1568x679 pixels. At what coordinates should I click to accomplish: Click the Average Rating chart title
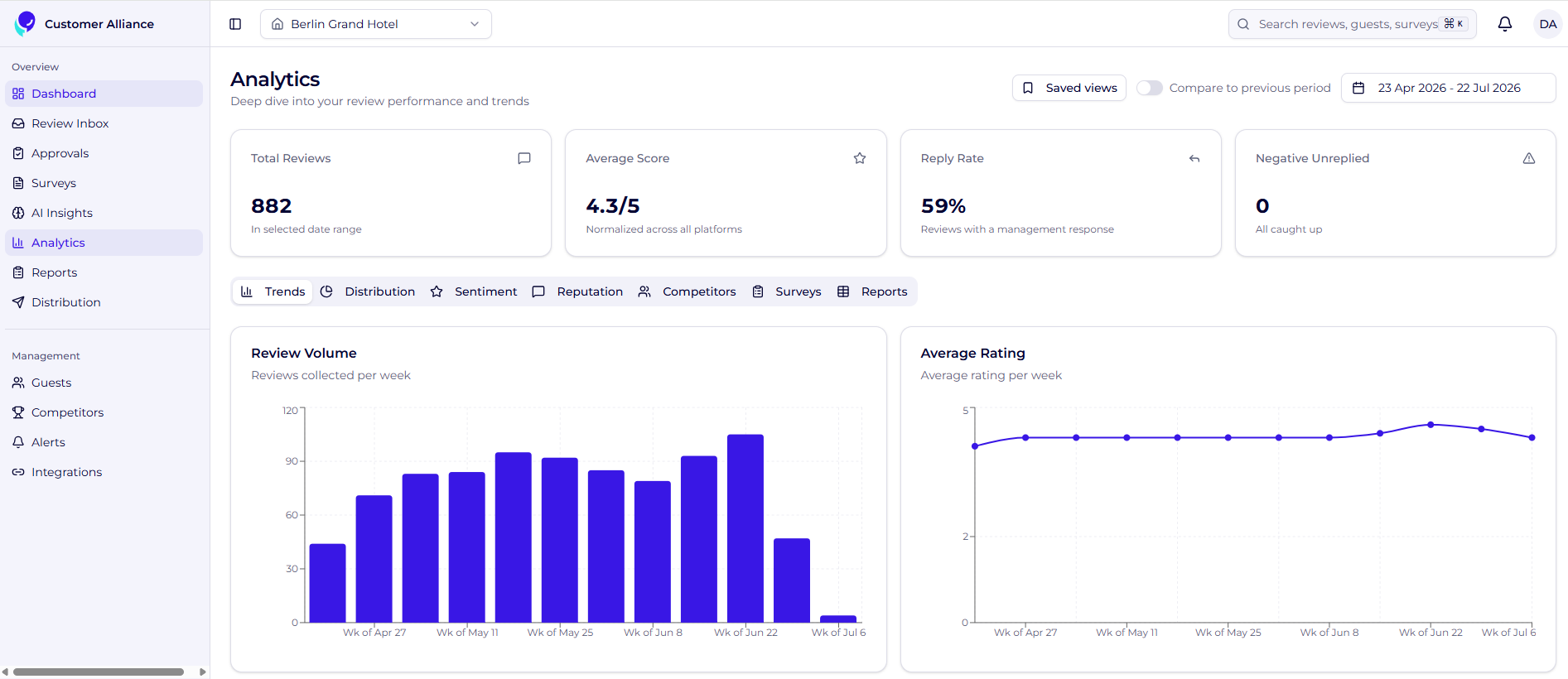click(973, 353)
